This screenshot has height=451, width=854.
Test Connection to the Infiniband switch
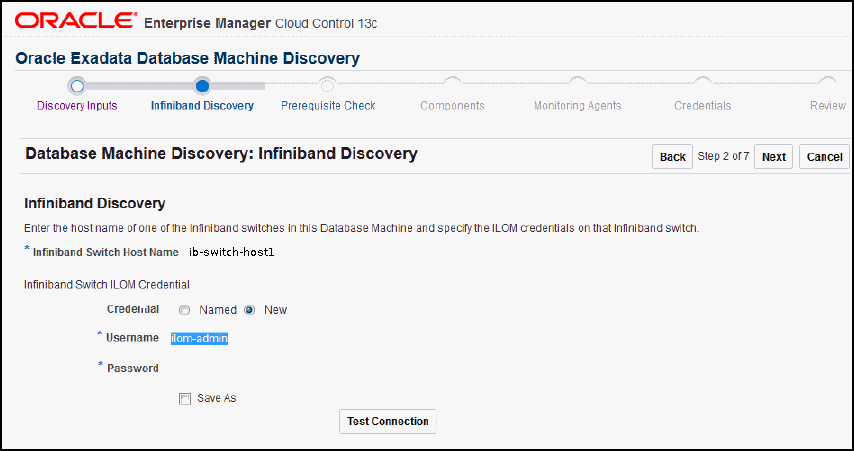(388, 422)
